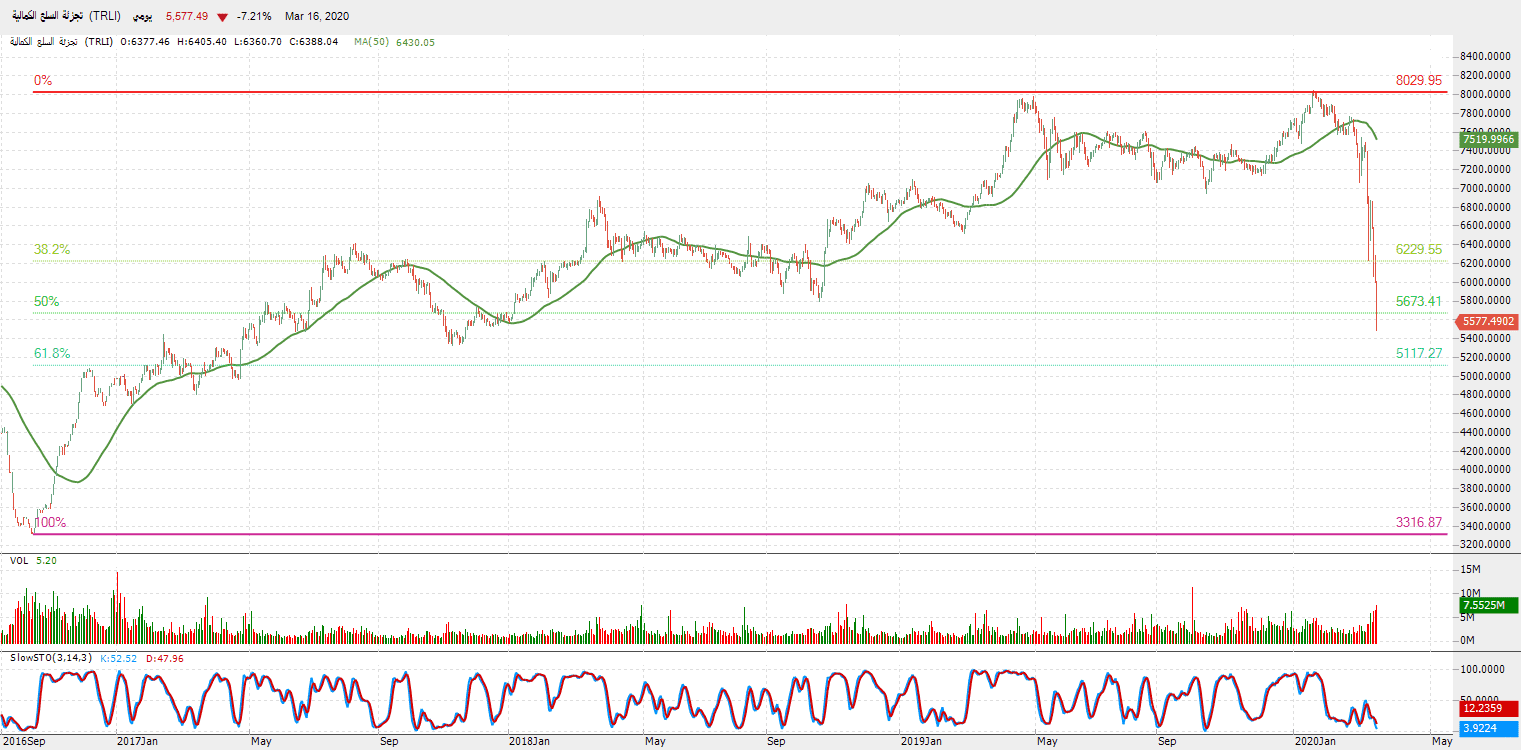The image size is (1521, 750).
Task: Select the VOL indicator label
Action: tap(19, 561)
